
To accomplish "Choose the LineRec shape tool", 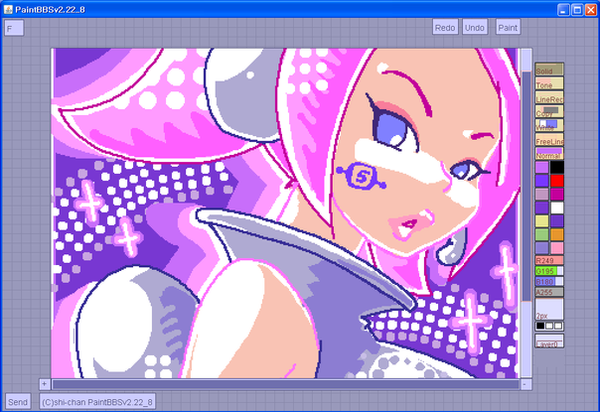I will tap(549, 97).
